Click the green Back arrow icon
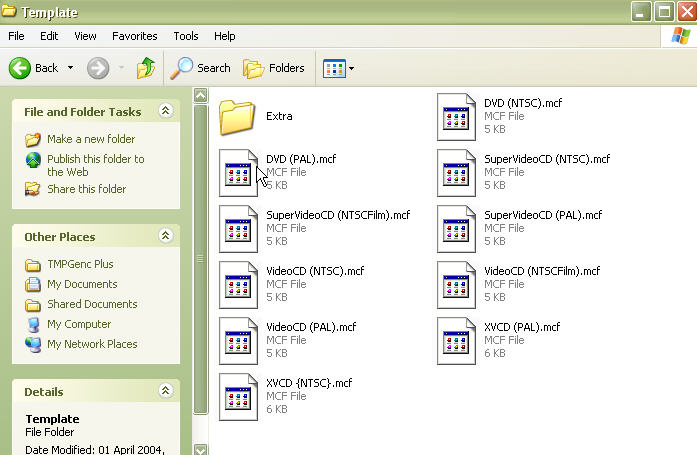Viewport: 697px width, 455px height. point(20,68)
